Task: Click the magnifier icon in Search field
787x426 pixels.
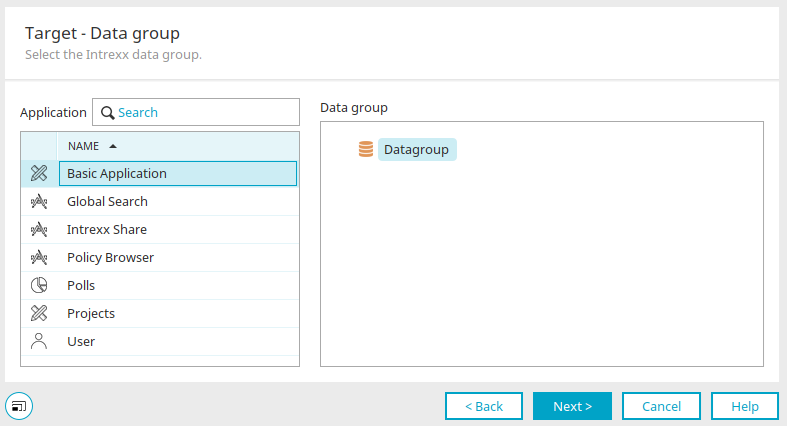Action: tap(107, 112)
